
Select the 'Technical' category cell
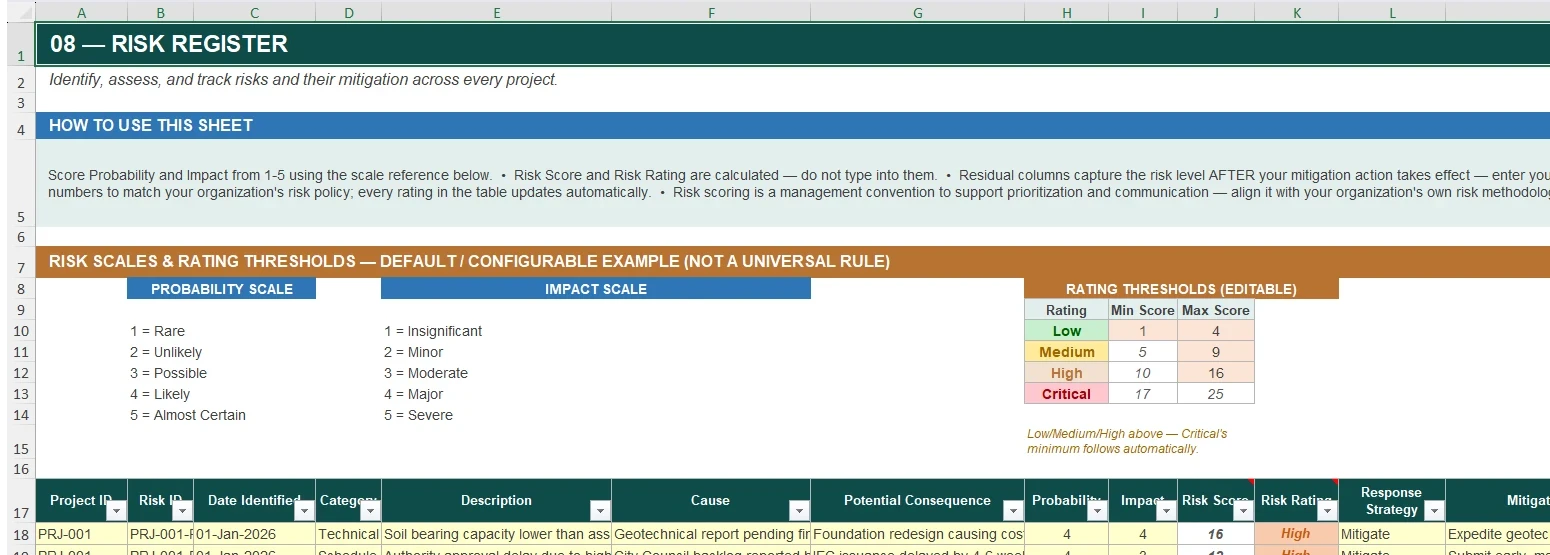[348, 534]
